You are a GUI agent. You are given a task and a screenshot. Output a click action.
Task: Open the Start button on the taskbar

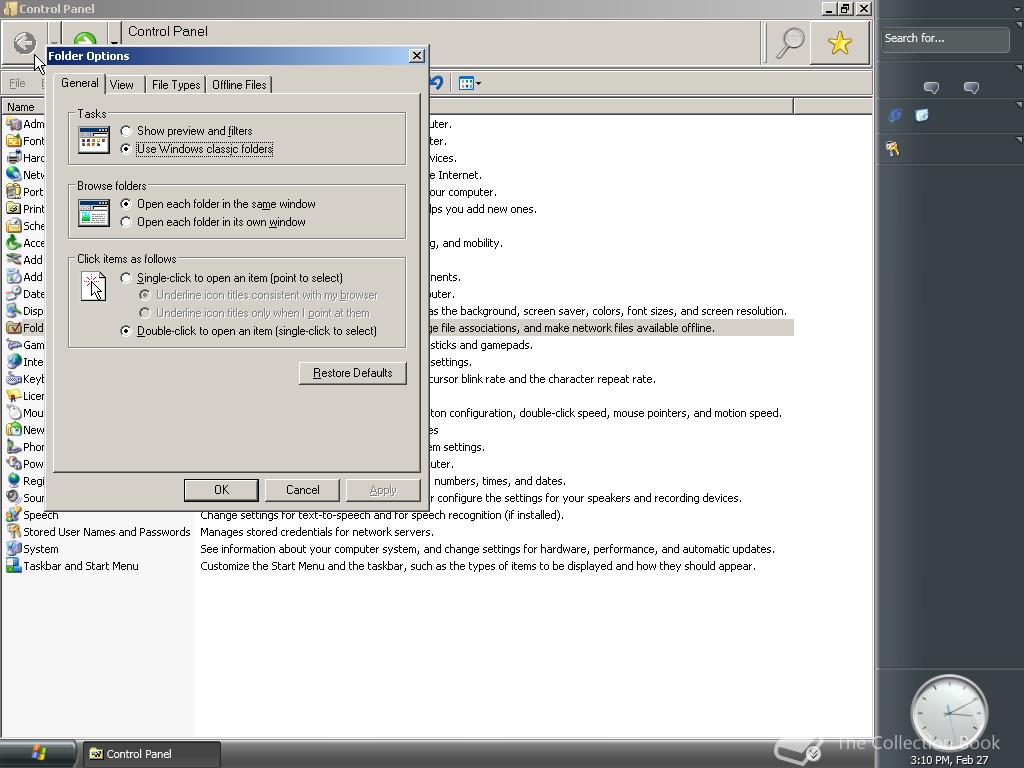39,753
